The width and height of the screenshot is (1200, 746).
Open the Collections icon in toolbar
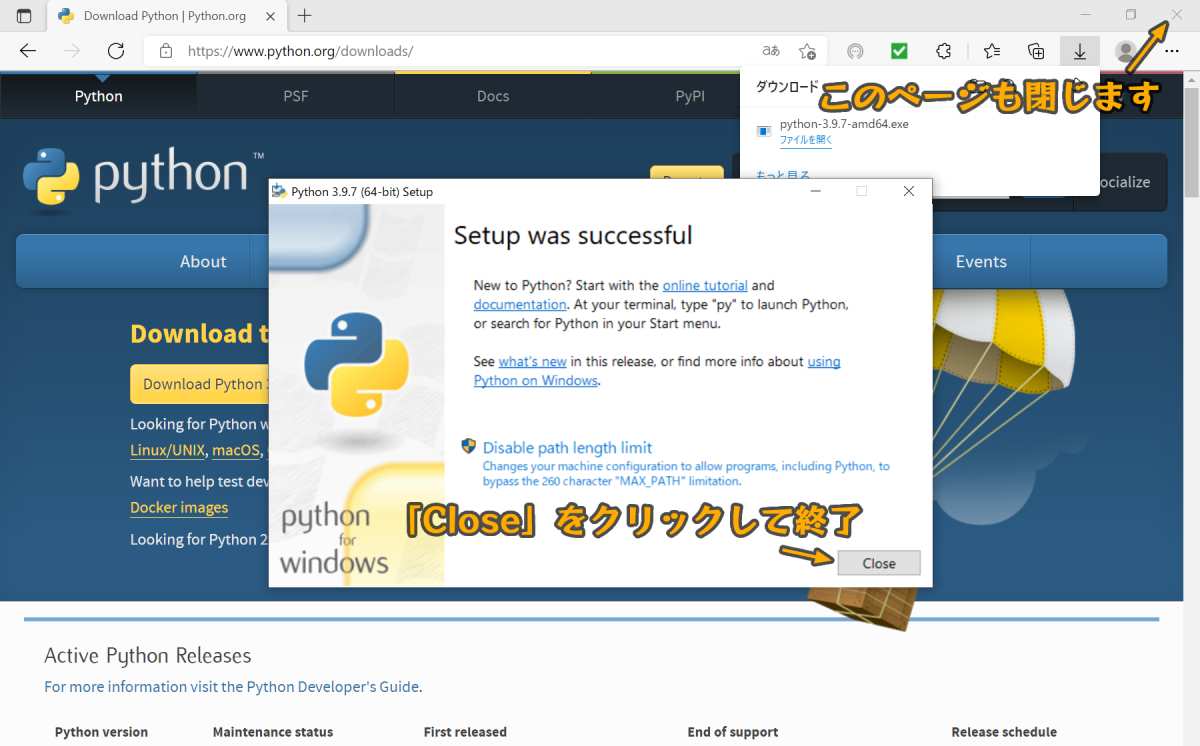(1036, 51)
